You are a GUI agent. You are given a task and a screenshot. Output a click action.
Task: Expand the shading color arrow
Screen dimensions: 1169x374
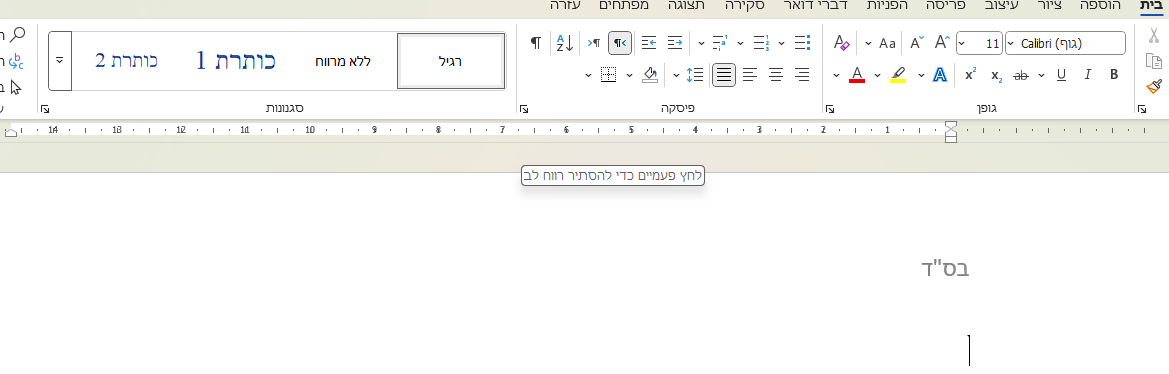[x=629, y=75]
